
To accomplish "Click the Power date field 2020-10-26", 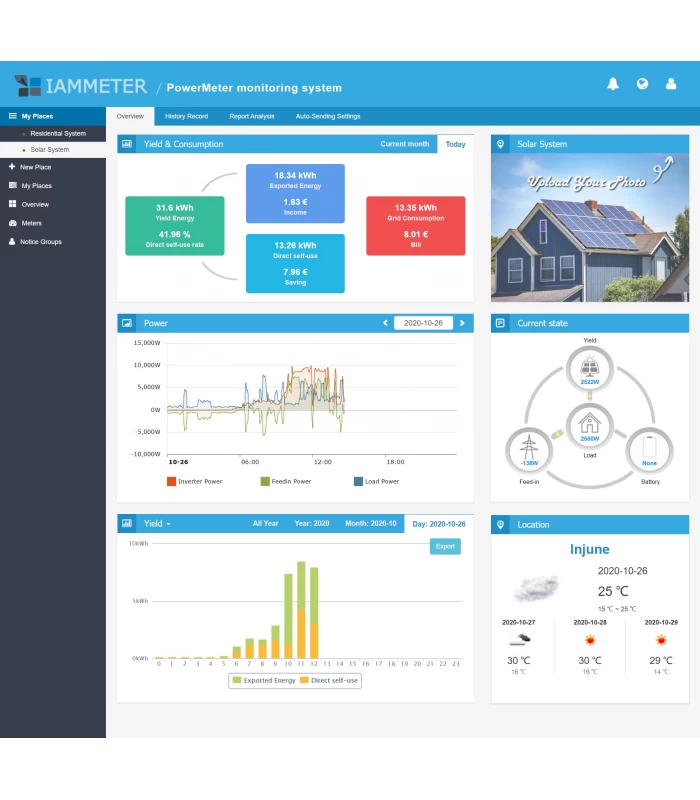I will 423,323.
